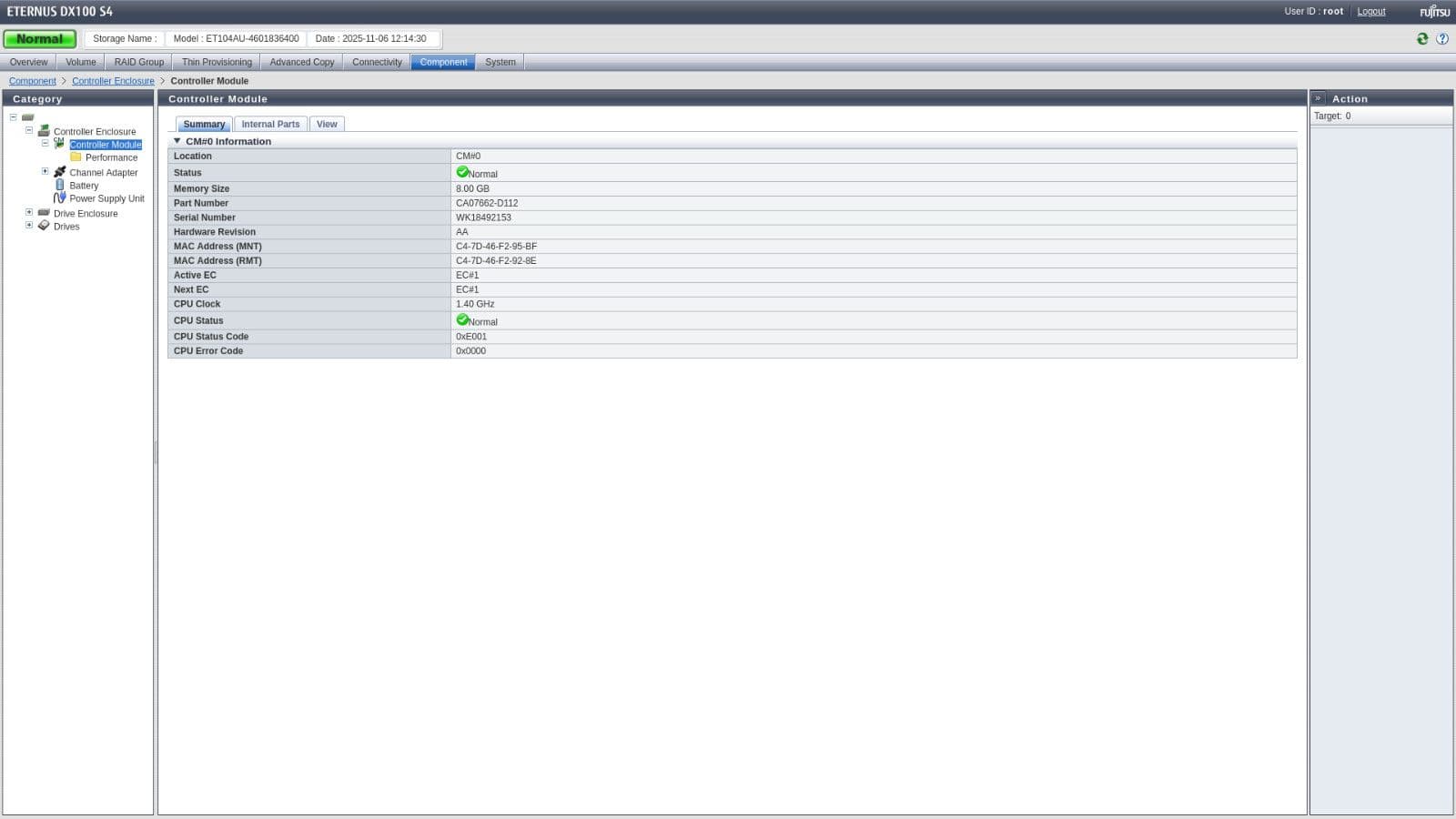Viewport: 1456px width, 819px height.
Task: Collapse the Controller Enclosure tree node
Action: click(29, 130)
